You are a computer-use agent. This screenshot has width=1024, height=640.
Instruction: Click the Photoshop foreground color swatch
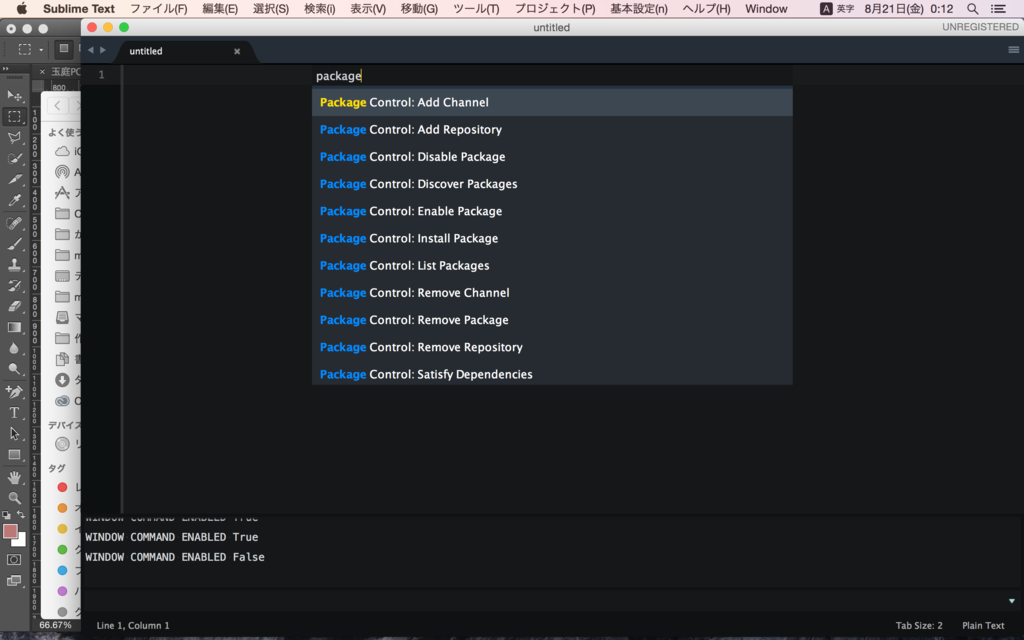pos(10,531)
